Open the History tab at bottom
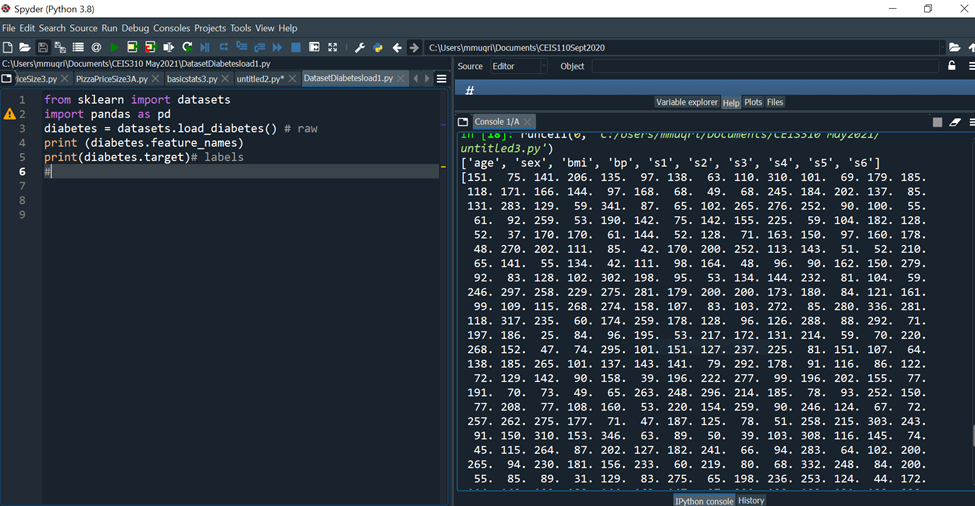The height and width of the screenshot is (506, 975). pyautogui.click(x=751, y=500)
